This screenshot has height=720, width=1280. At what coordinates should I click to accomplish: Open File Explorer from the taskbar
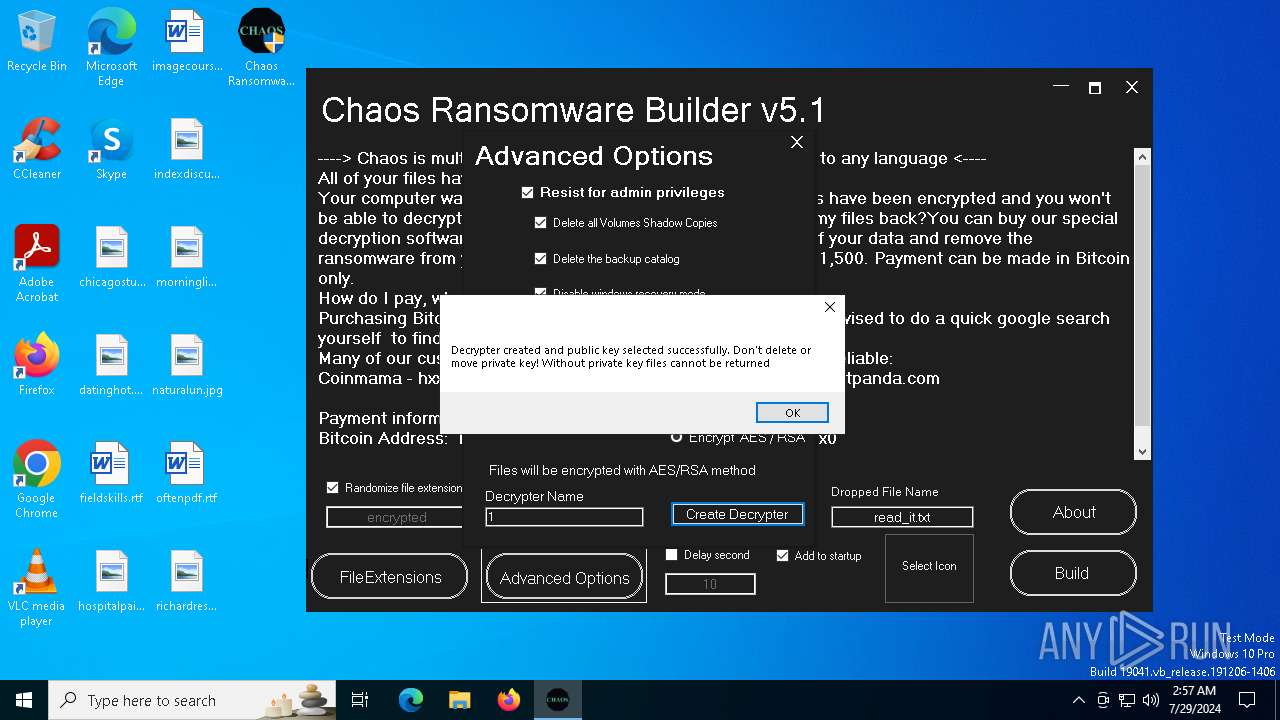(x=459, y=700)
